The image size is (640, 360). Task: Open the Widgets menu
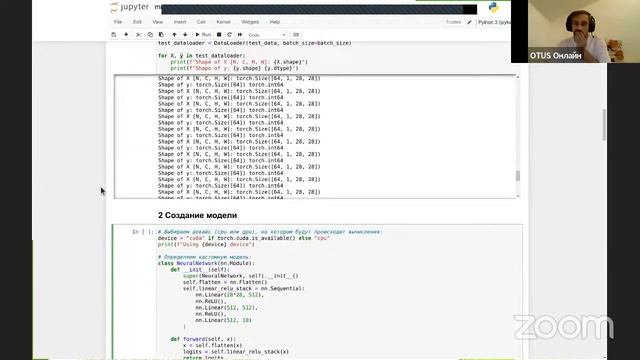(x=250, y=22)
